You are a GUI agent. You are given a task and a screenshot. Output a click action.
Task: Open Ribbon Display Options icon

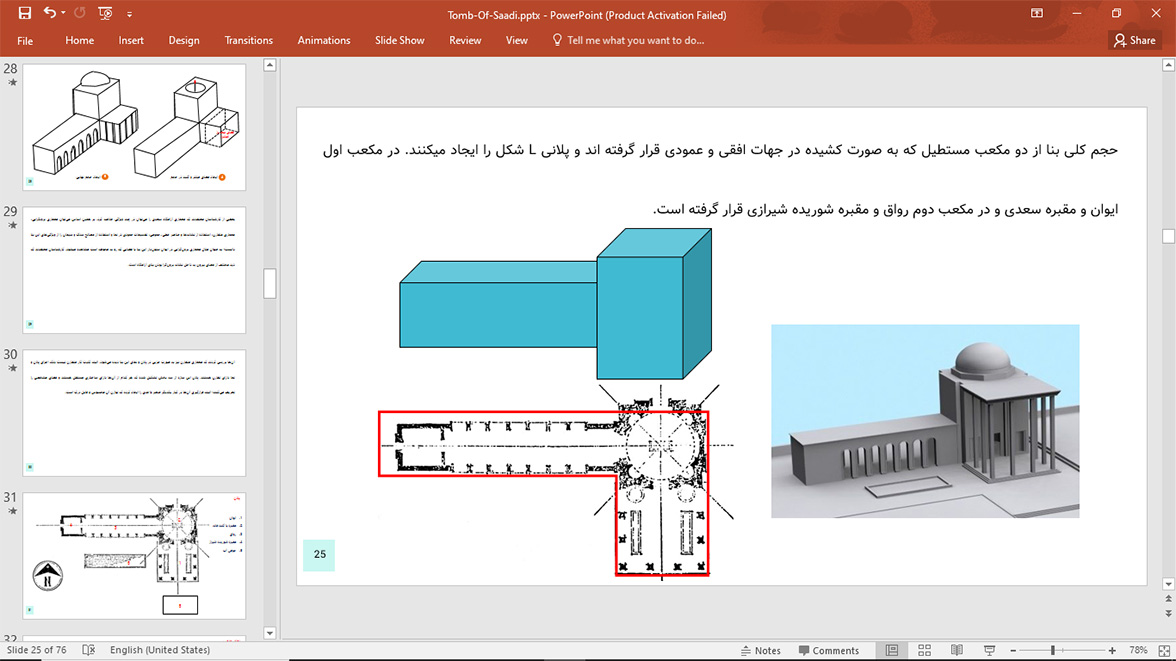pos(1037,14)
